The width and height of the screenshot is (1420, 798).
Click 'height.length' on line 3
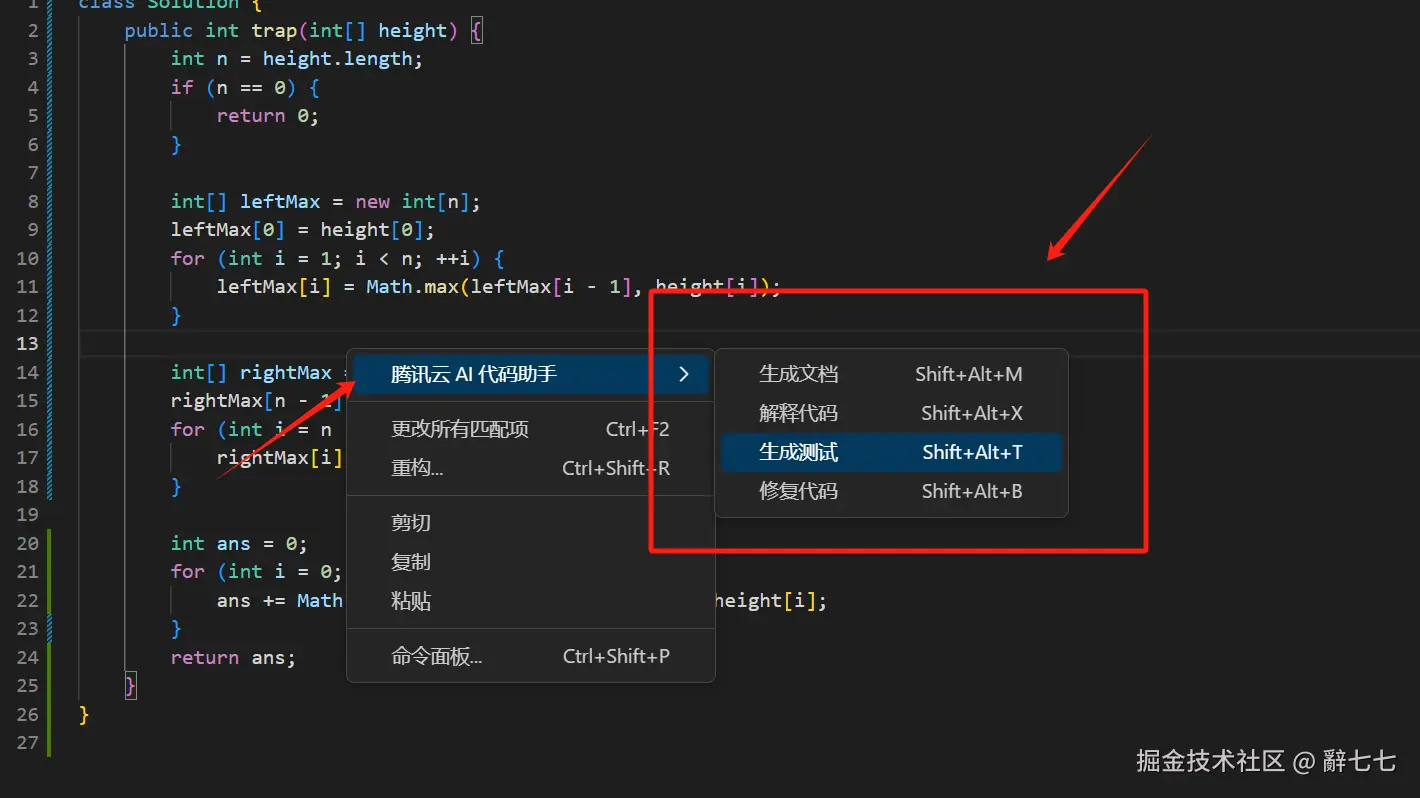coord(337,59)
